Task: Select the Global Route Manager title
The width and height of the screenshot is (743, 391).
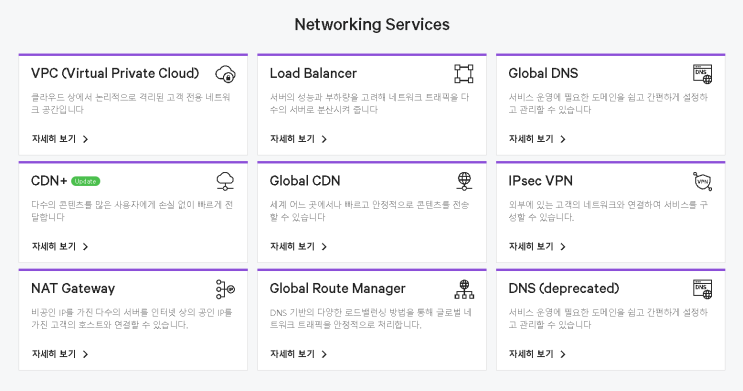Action: point(338,289)
